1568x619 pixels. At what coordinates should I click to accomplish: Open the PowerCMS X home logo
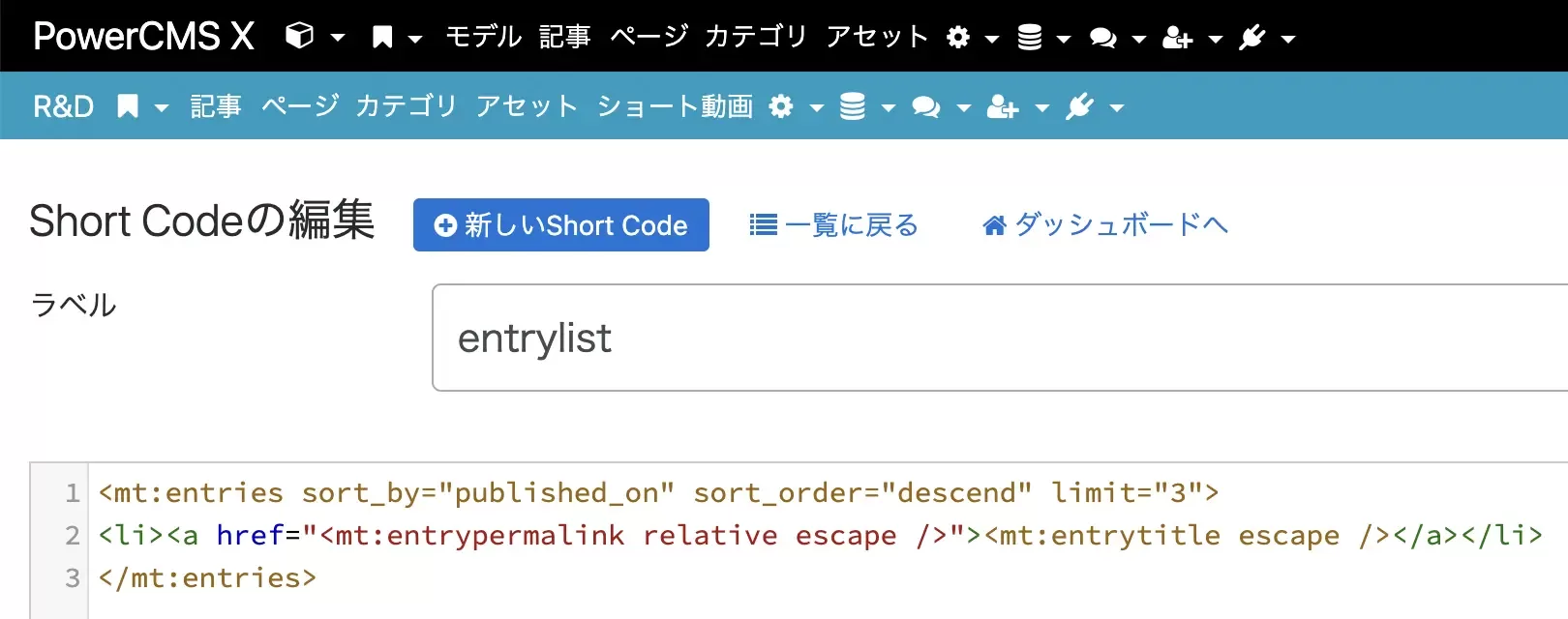[144, 37]
